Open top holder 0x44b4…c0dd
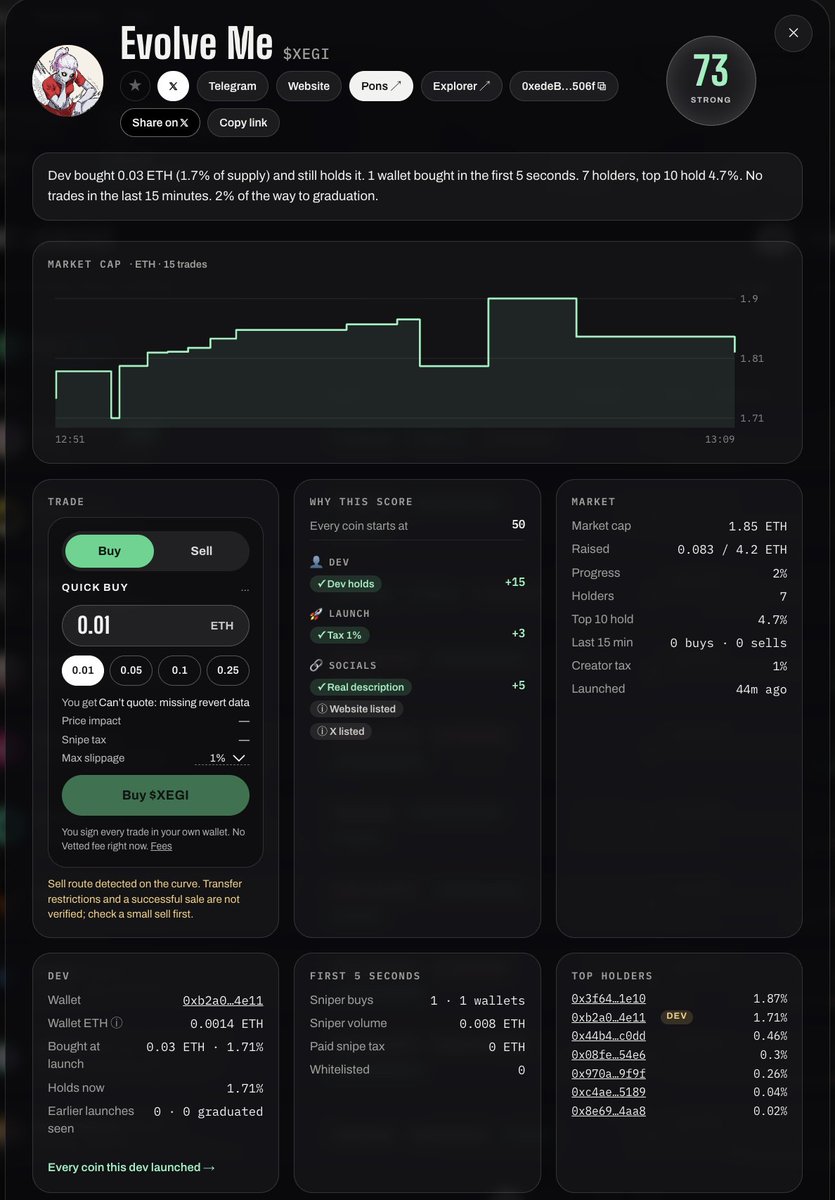Screen dimensions: 835x1200 click(608, 1036)
